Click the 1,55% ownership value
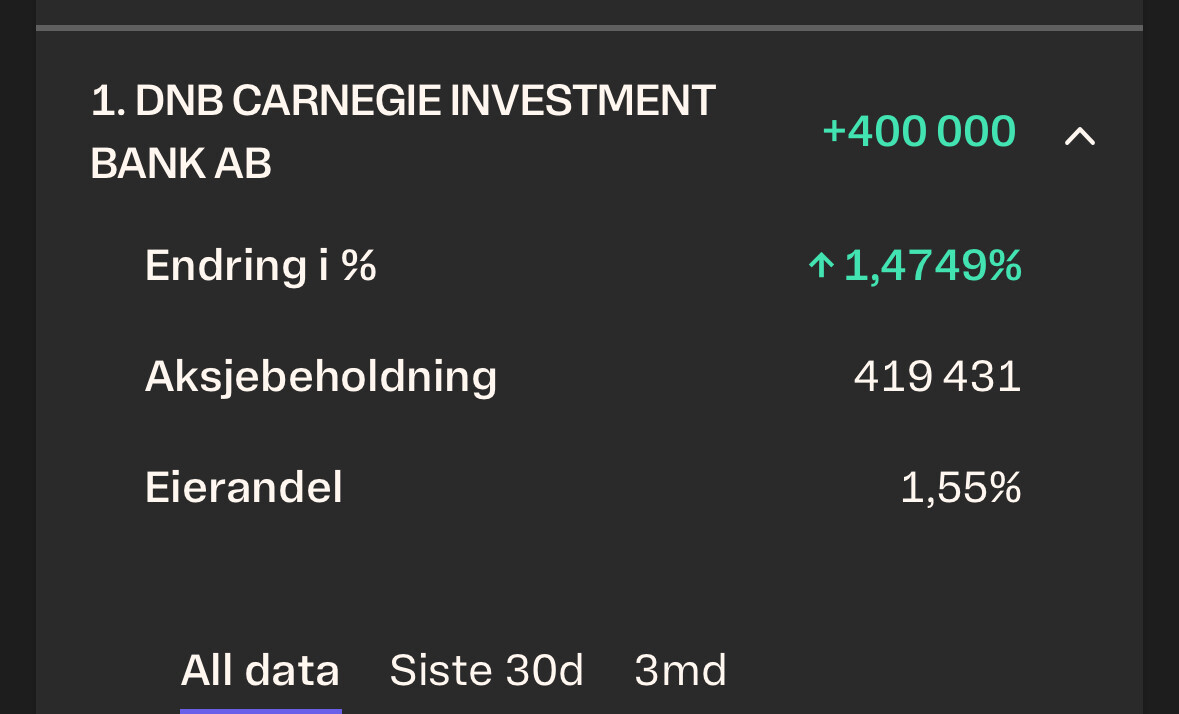 (x=960, y=488)
